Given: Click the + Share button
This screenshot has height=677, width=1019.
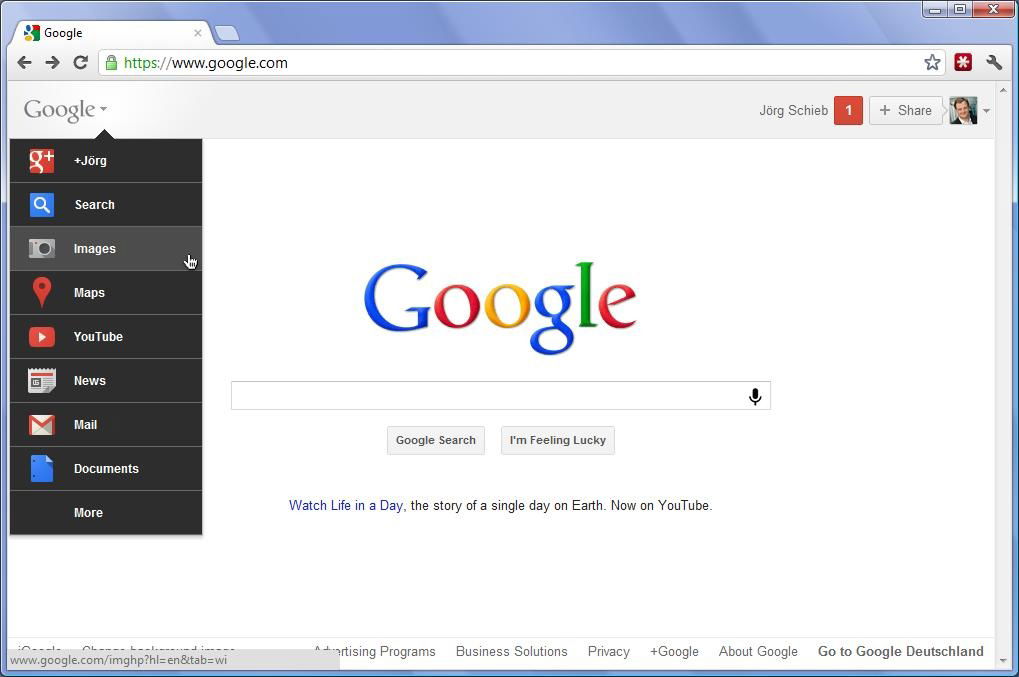Looking at the screenshot, I should [x=905, y=110].
